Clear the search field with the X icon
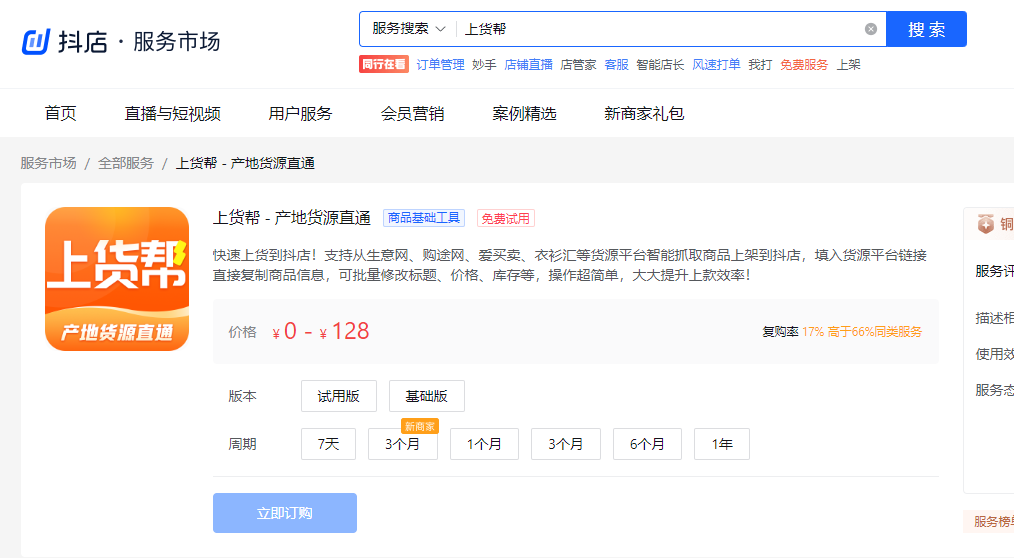 point(870,29)
